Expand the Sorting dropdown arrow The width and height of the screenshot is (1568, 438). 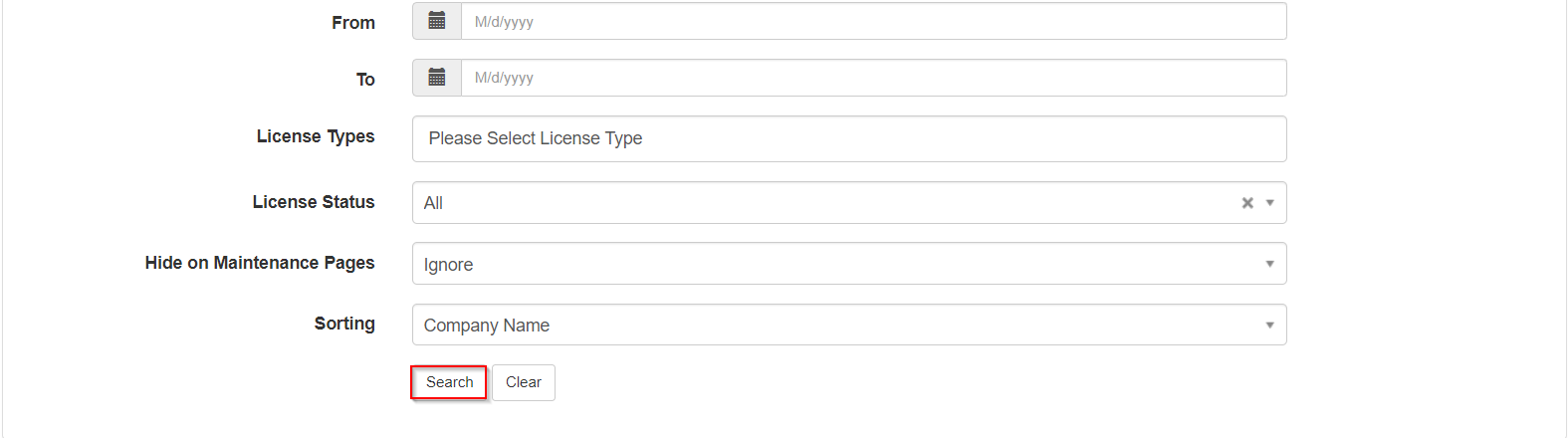coord(1270,326)
